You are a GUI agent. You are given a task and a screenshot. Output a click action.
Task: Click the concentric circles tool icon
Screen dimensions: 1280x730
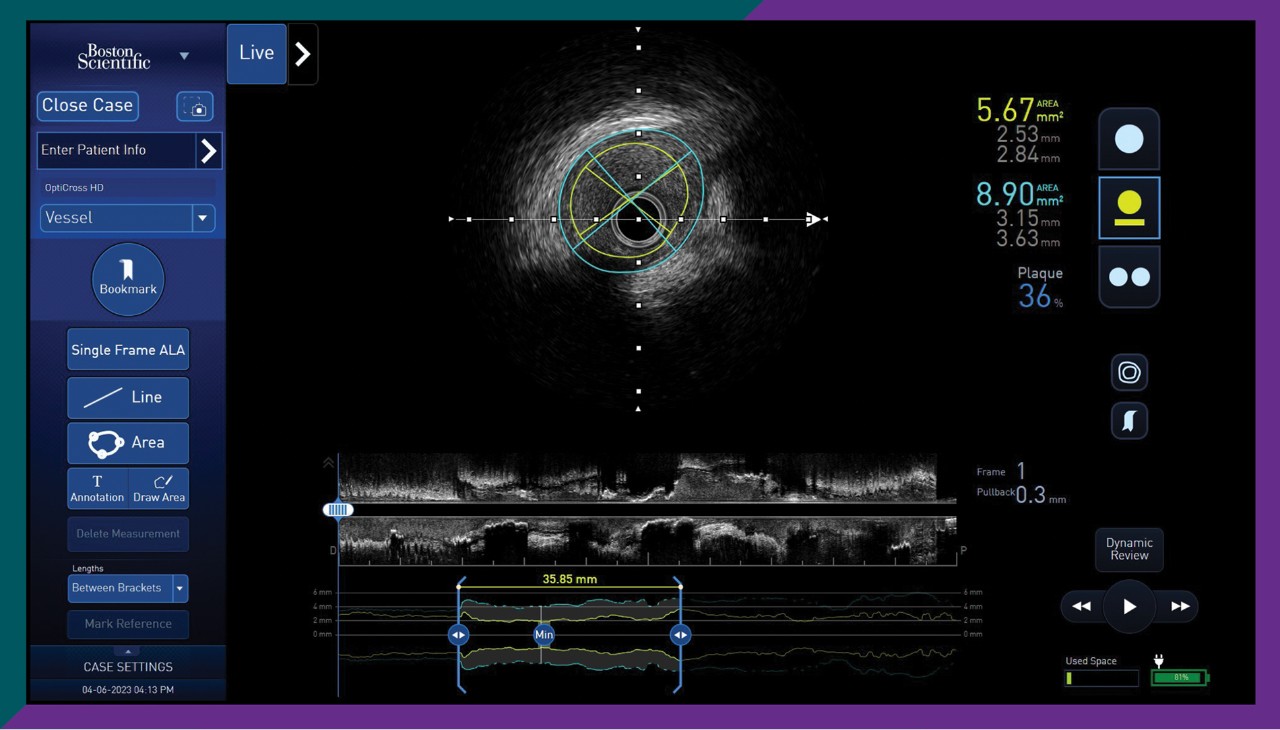pos(1128,372)
